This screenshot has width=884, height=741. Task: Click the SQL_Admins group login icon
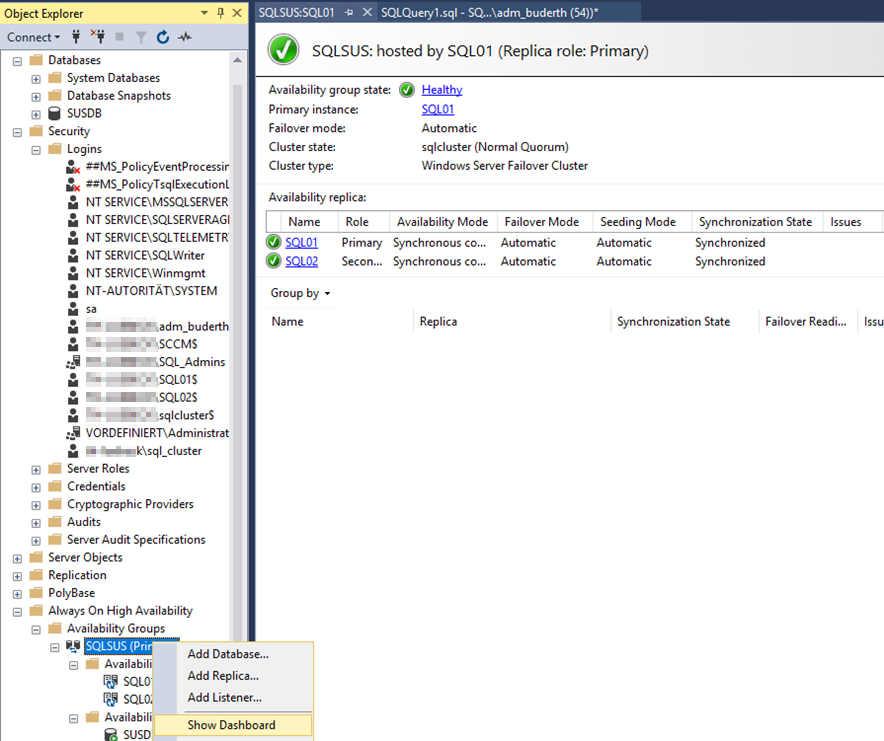coord(73,362)
